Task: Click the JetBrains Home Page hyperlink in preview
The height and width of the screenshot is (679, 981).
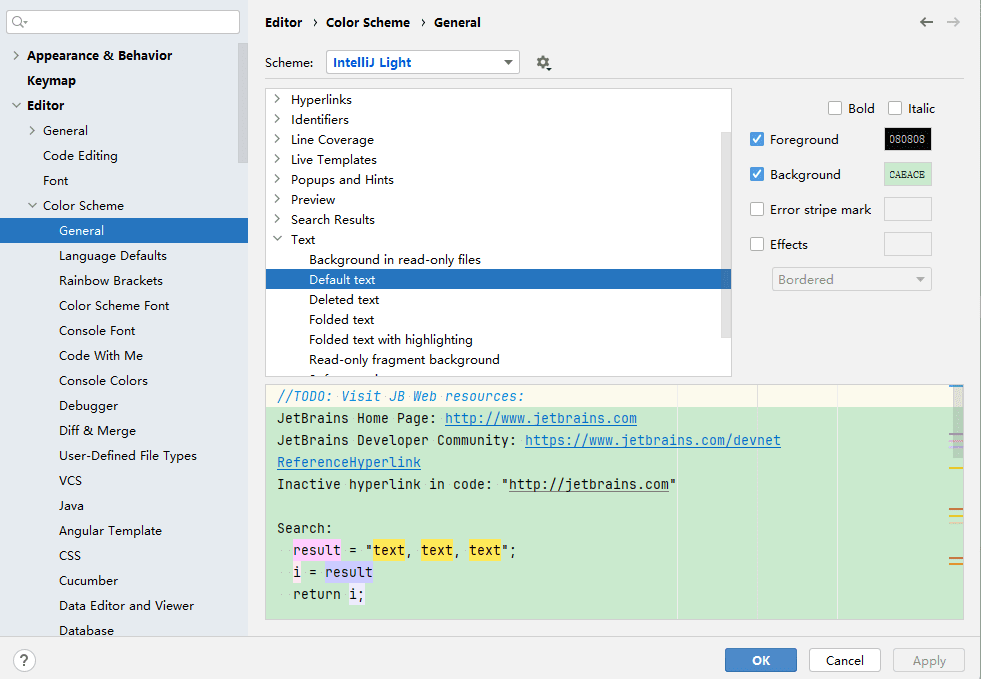Action: [540, 419]
